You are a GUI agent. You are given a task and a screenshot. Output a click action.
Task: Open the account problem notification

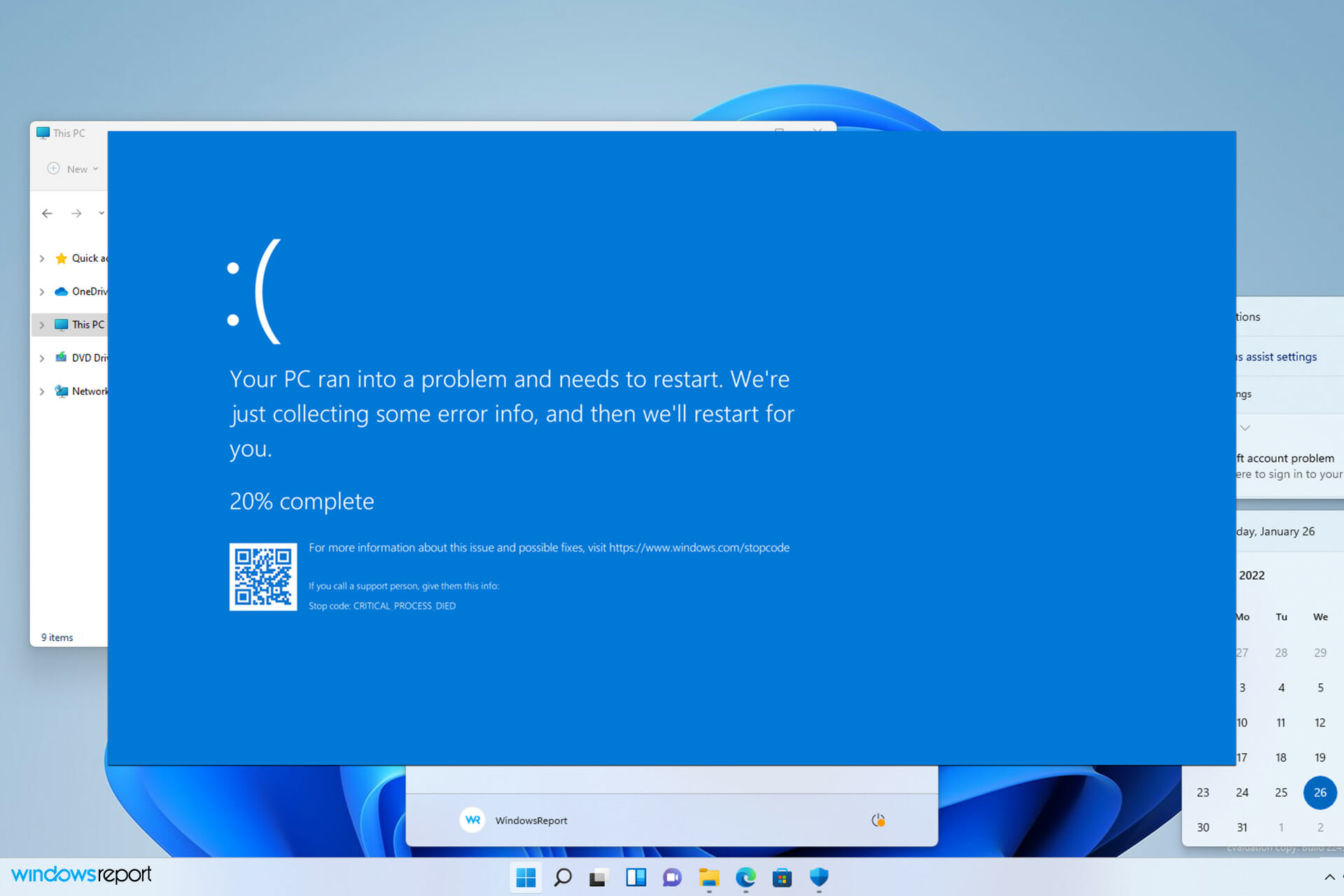pyautogui.click(x=1290, y=466)
